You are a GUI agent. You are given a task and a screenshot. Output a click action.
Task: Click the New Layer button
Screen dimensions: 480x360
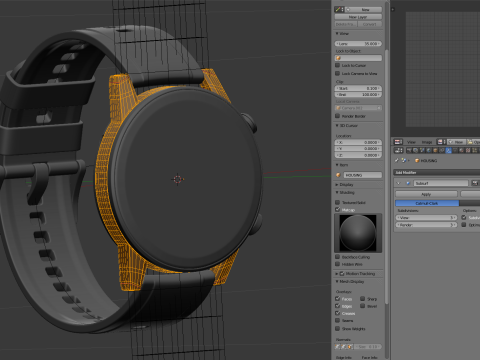click(x=358, y=17)
